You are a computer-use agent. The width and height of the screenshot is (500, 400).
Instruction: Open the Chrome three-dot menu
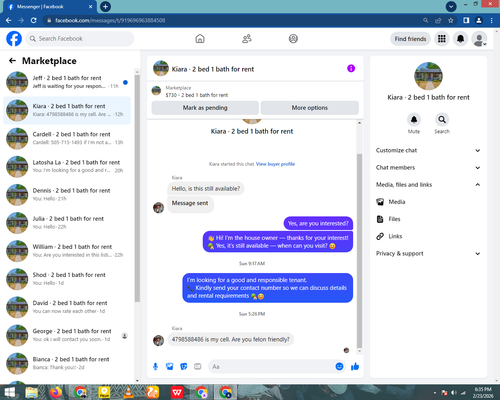[492, 20]
